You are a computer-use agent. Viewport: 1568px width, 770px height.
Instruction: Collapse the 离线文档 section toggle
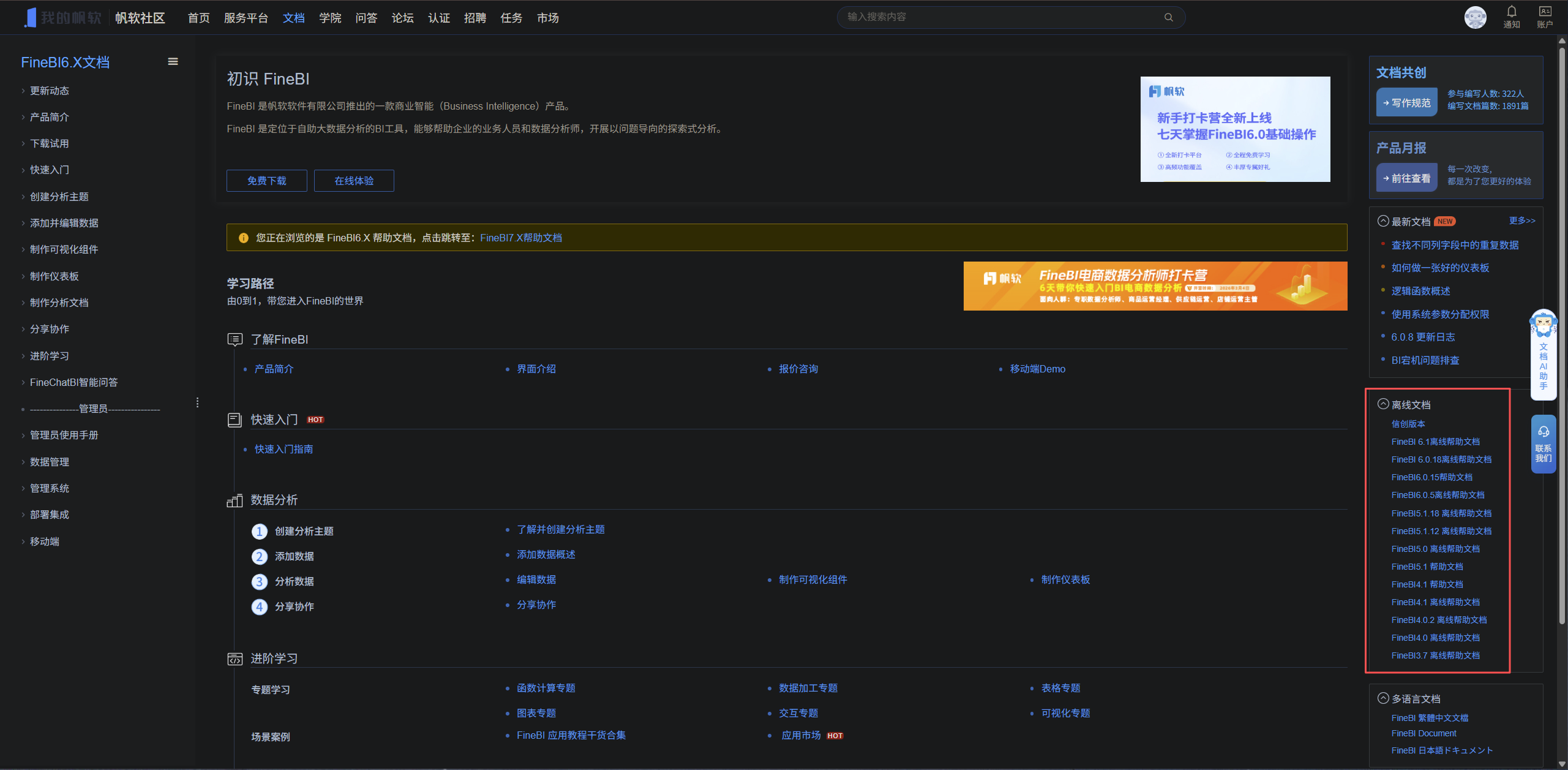tap(1382, 404)
